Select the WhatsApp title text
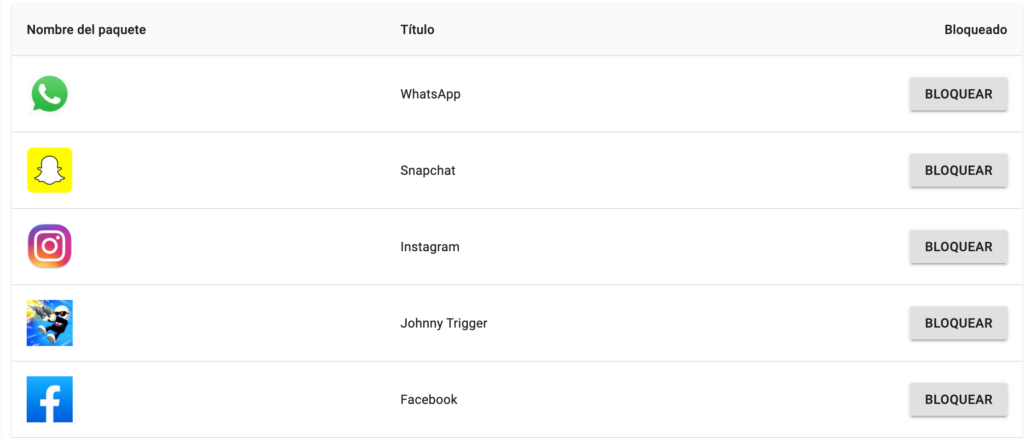Screen dimensions: 1024x438 pyautogui.click(x=430, y=94)
